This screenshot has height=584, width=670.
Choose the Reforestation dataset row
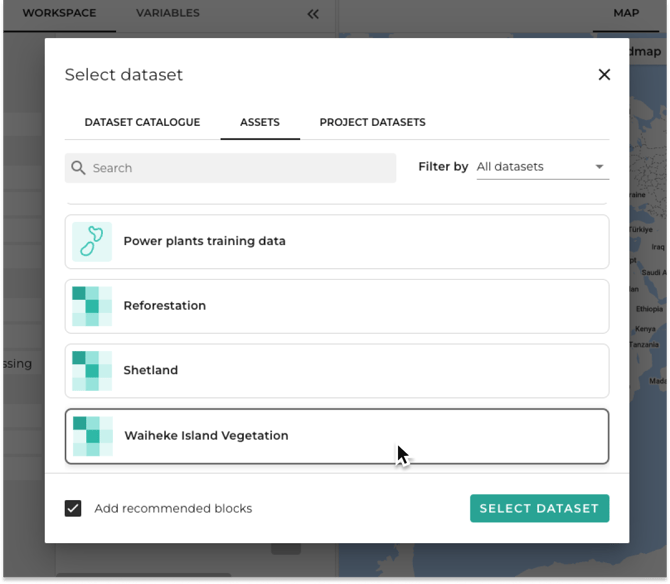(x=337, y=306)
